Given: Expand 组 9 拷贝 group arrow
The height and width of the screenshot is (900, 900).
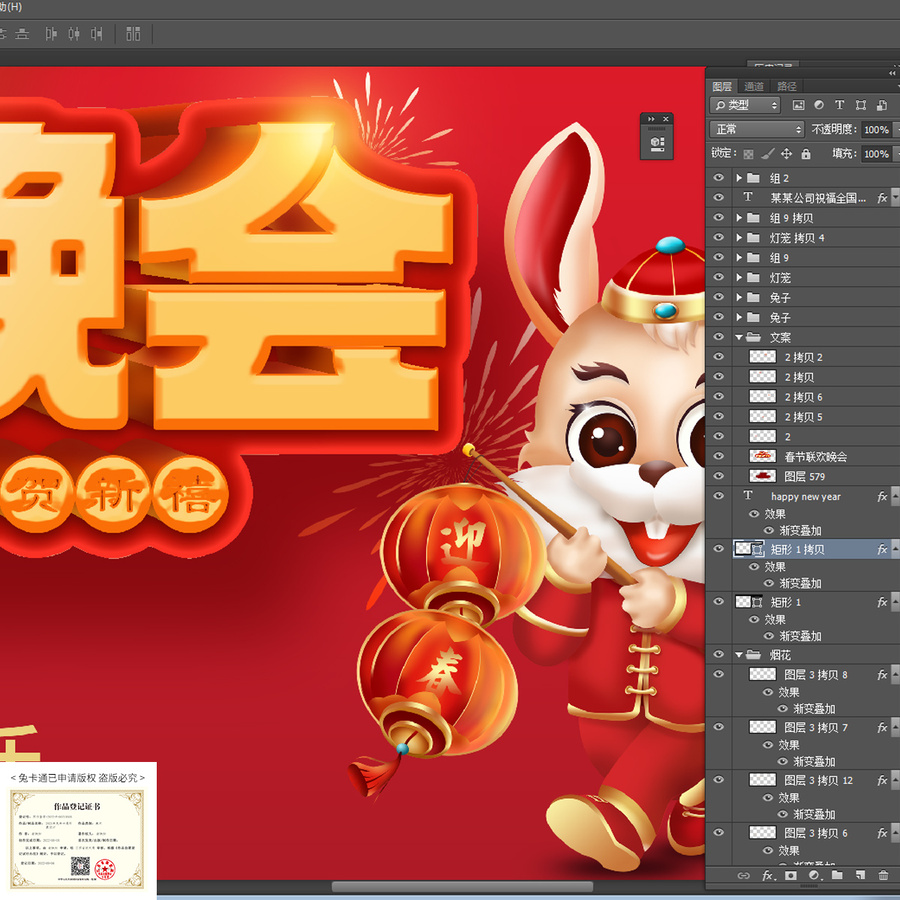Looking at the screenshot, I should pyautogui.click(x=739, y=218).
